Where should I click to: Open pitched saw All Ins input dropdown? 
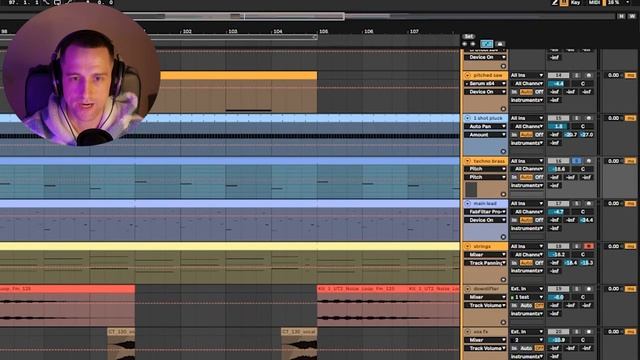527,76
